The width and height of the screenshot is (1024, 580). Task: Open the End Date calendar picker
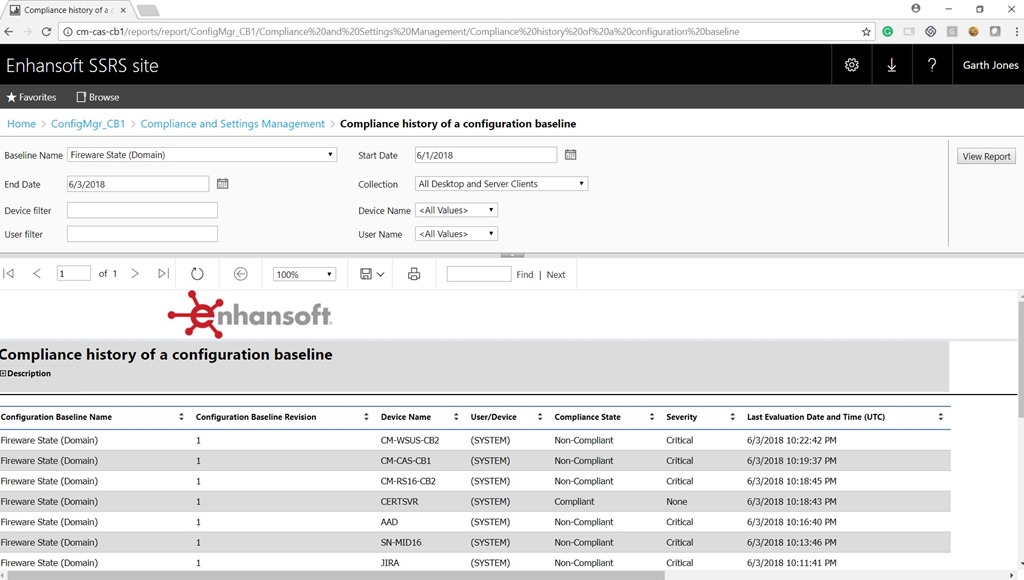coord(223,184)
